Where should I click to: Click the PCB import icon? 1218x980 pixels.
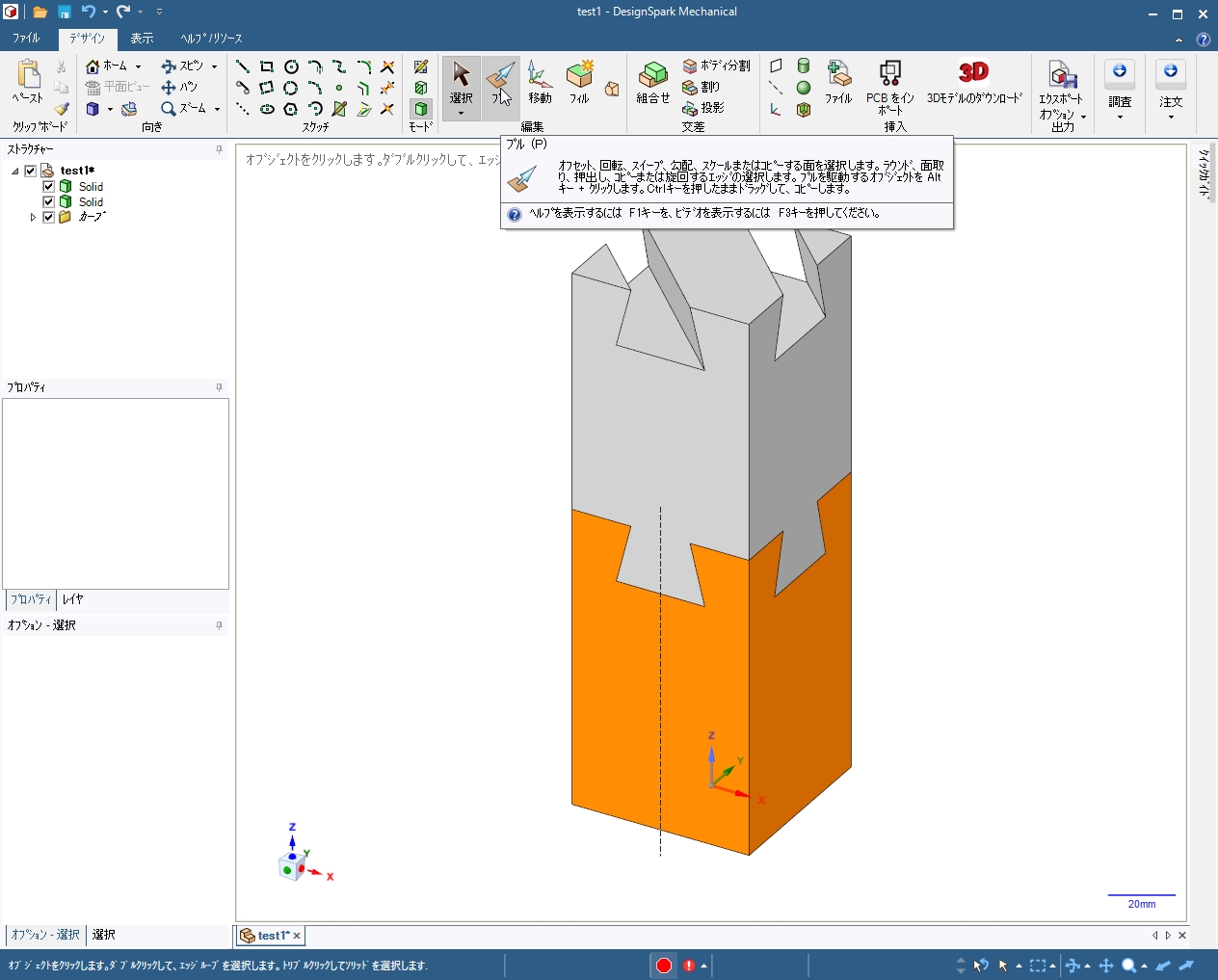pos(889,74)
